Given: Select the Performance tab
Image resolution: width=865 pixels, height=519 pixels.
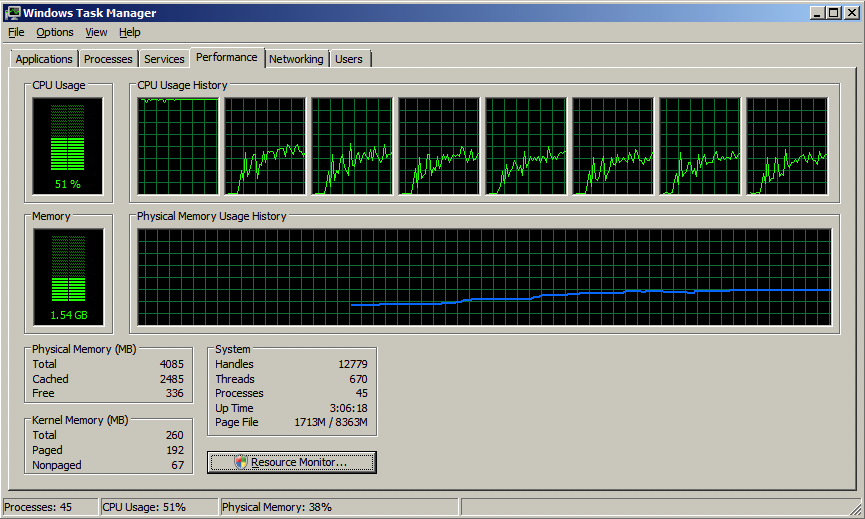Looking at the screenshot, I should pyautogui.click(x=227, y=57).
